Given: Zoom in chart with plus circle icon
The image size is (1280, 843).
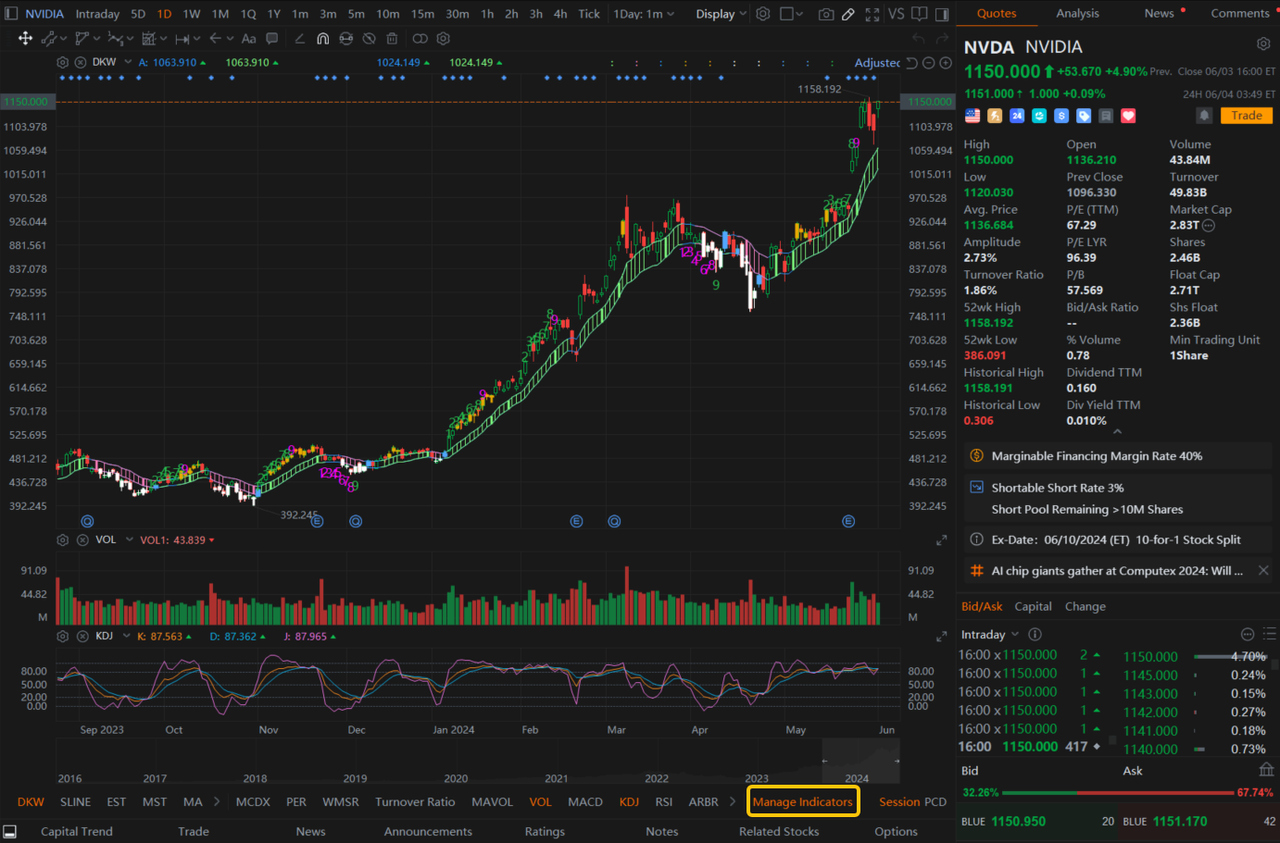Looking at the screenshot, I should pyautogui.click(x=945, y=63).
